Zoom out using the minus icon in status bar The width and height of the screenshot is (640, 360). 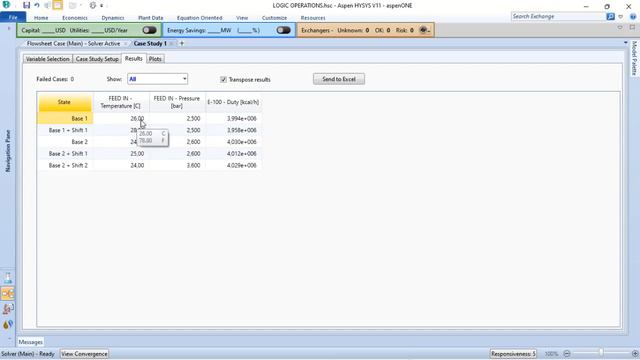pos(567,353)
